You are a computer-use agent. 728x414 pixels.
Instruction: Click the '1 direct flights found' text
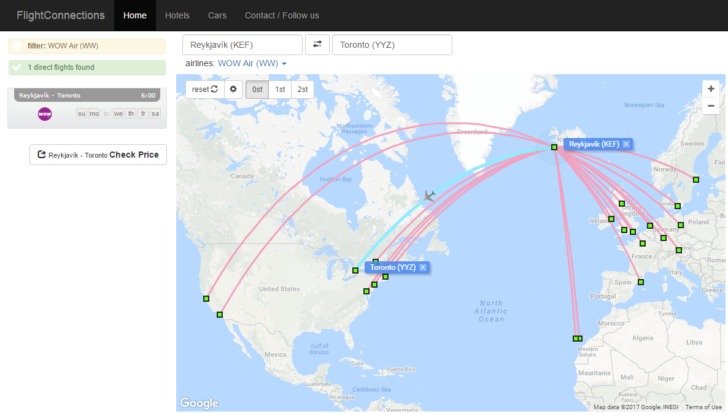[x=61, y=67]
